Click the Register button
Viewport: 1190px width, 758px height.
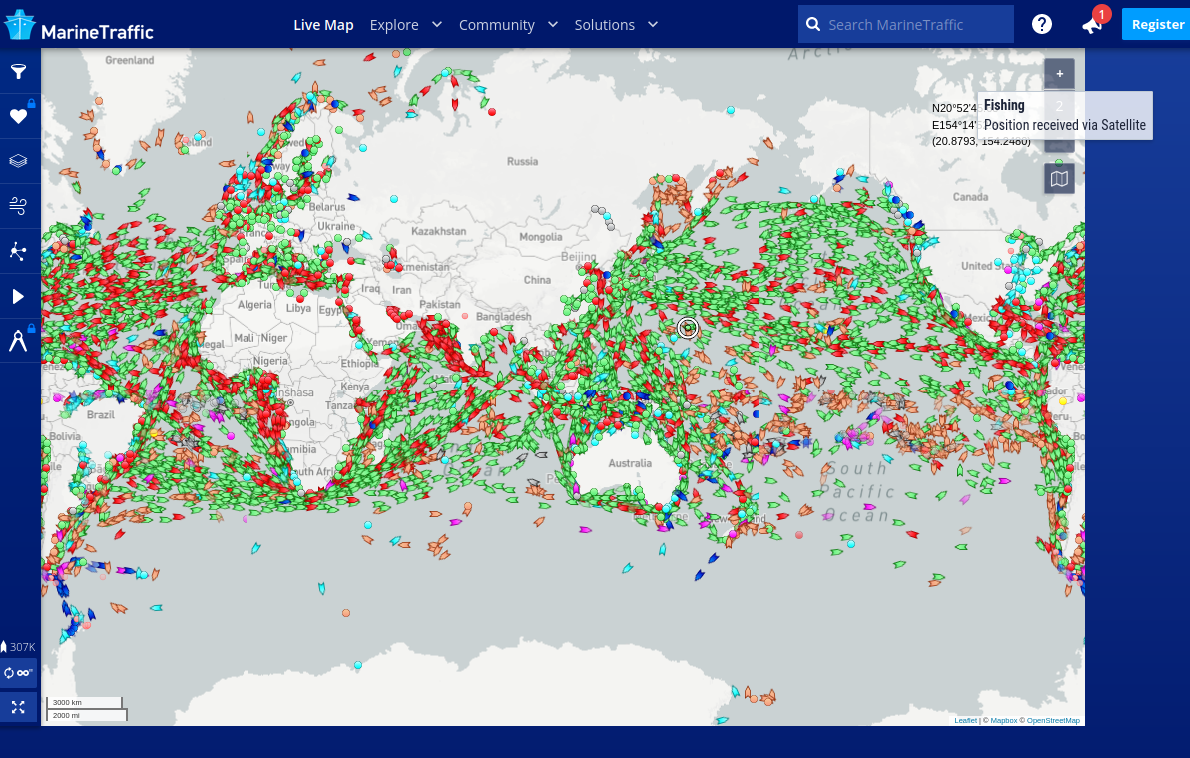(x=1157, y=24)
